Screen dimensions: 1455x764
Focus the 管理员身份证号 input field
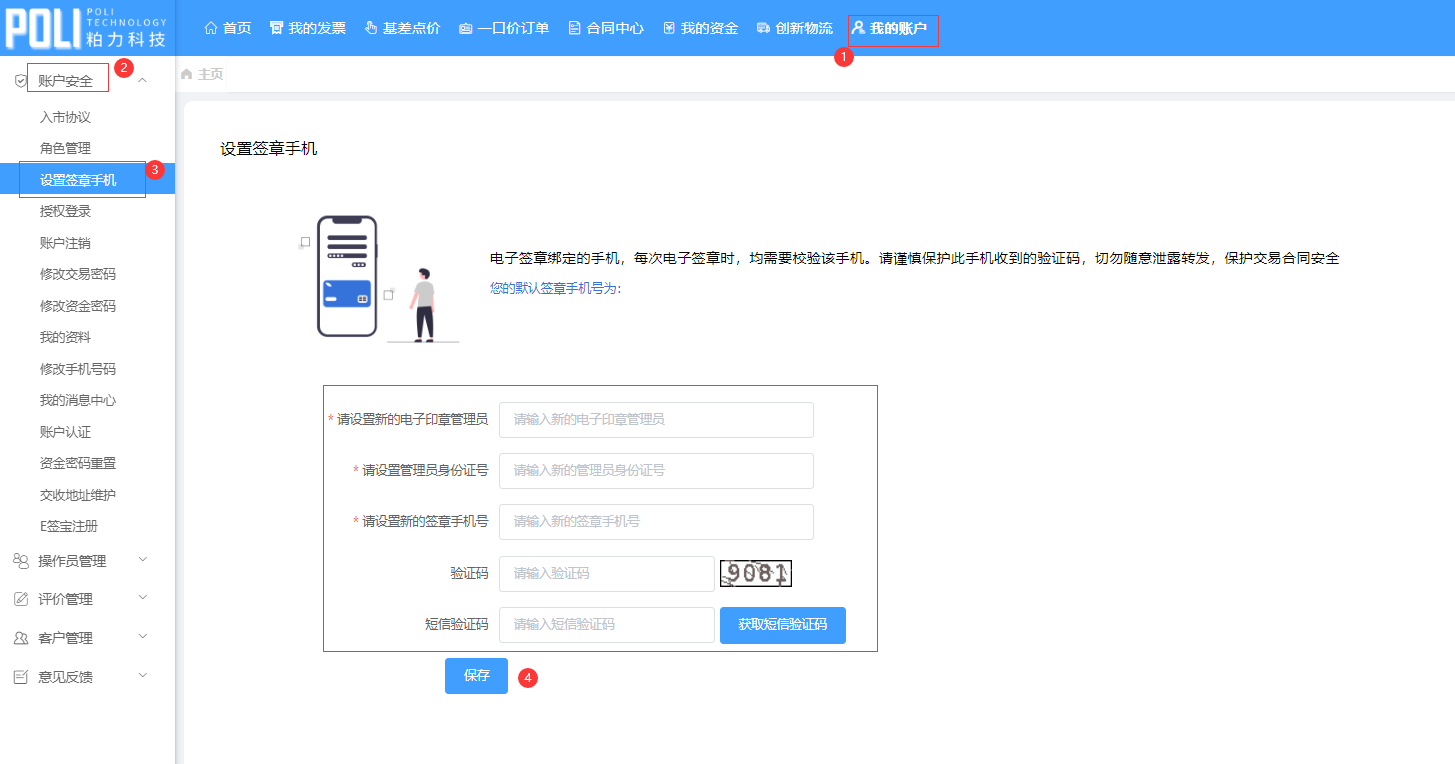click(656, 471)
